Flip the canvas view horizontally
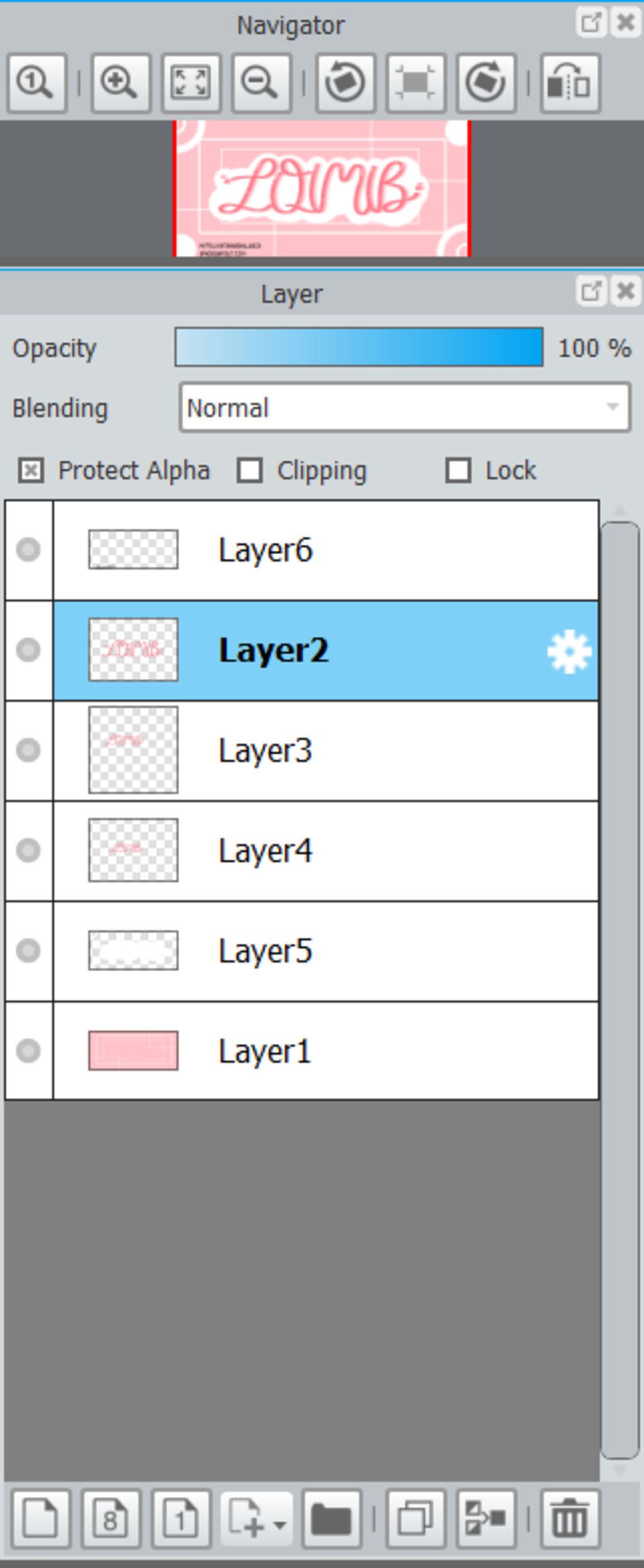The height and width of the screenshot is (1568, 644). click(x=569, y=83)
